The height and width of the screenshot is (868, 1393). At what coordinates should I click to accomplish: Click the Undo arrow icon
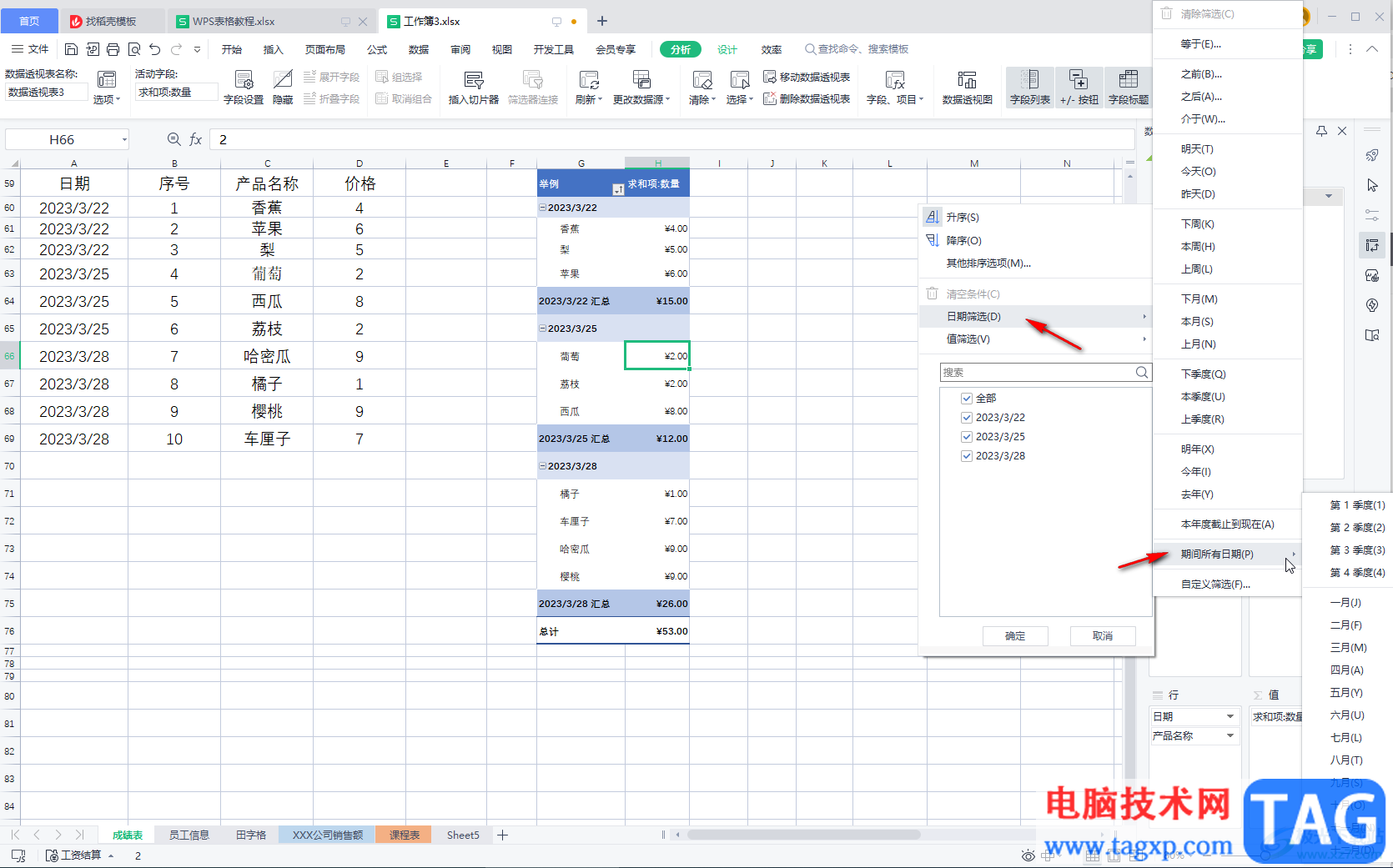click(154, 49)
